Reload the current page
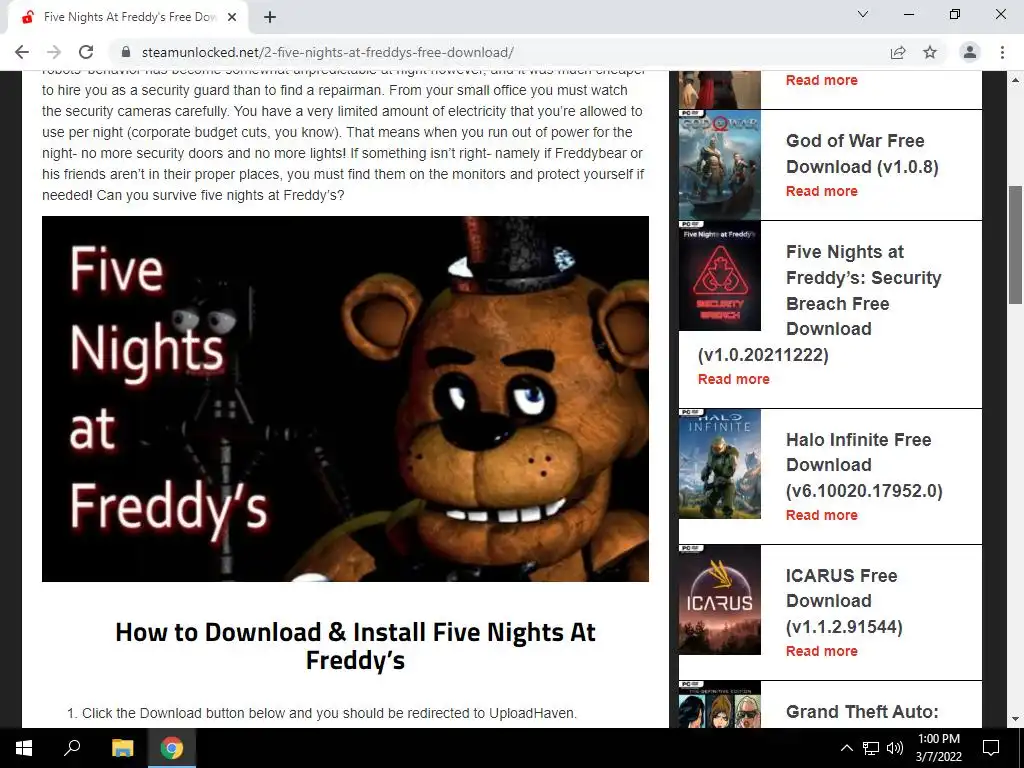 coord(86,52)
